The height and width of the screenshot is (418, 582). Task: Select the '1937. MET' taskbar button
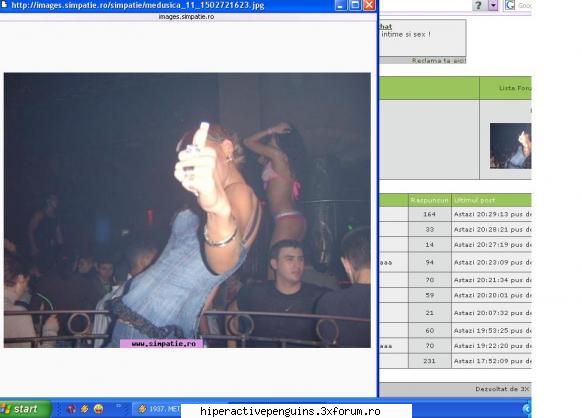[158, 409]
